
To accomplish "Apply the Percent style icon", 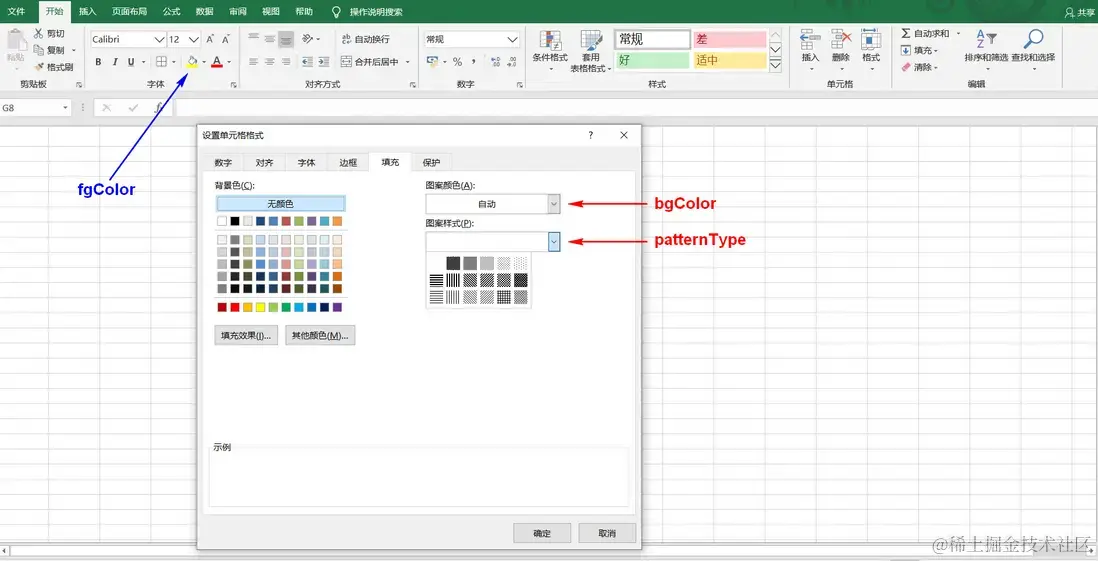I will (457, 62).
